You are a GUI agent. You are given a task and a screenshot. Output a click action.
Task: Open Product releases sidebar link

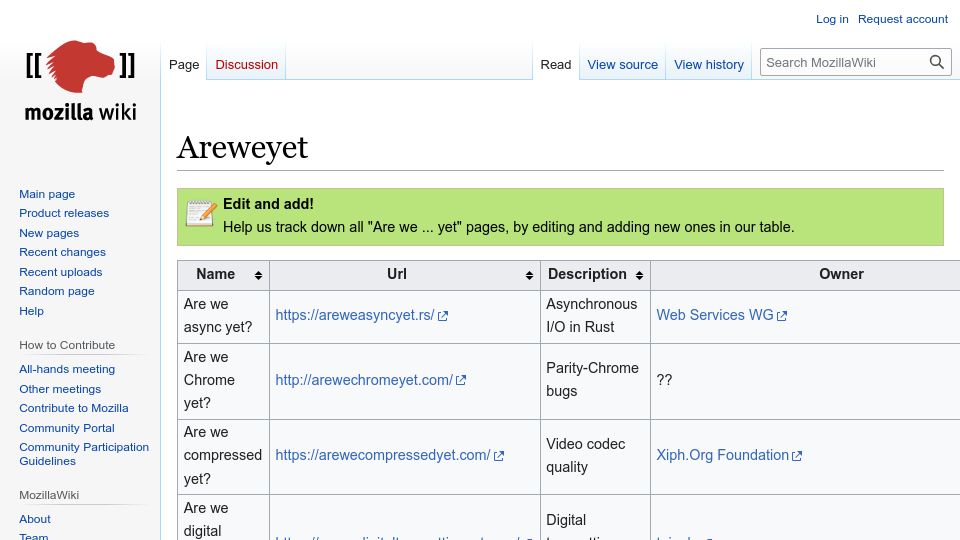[64, 213]
